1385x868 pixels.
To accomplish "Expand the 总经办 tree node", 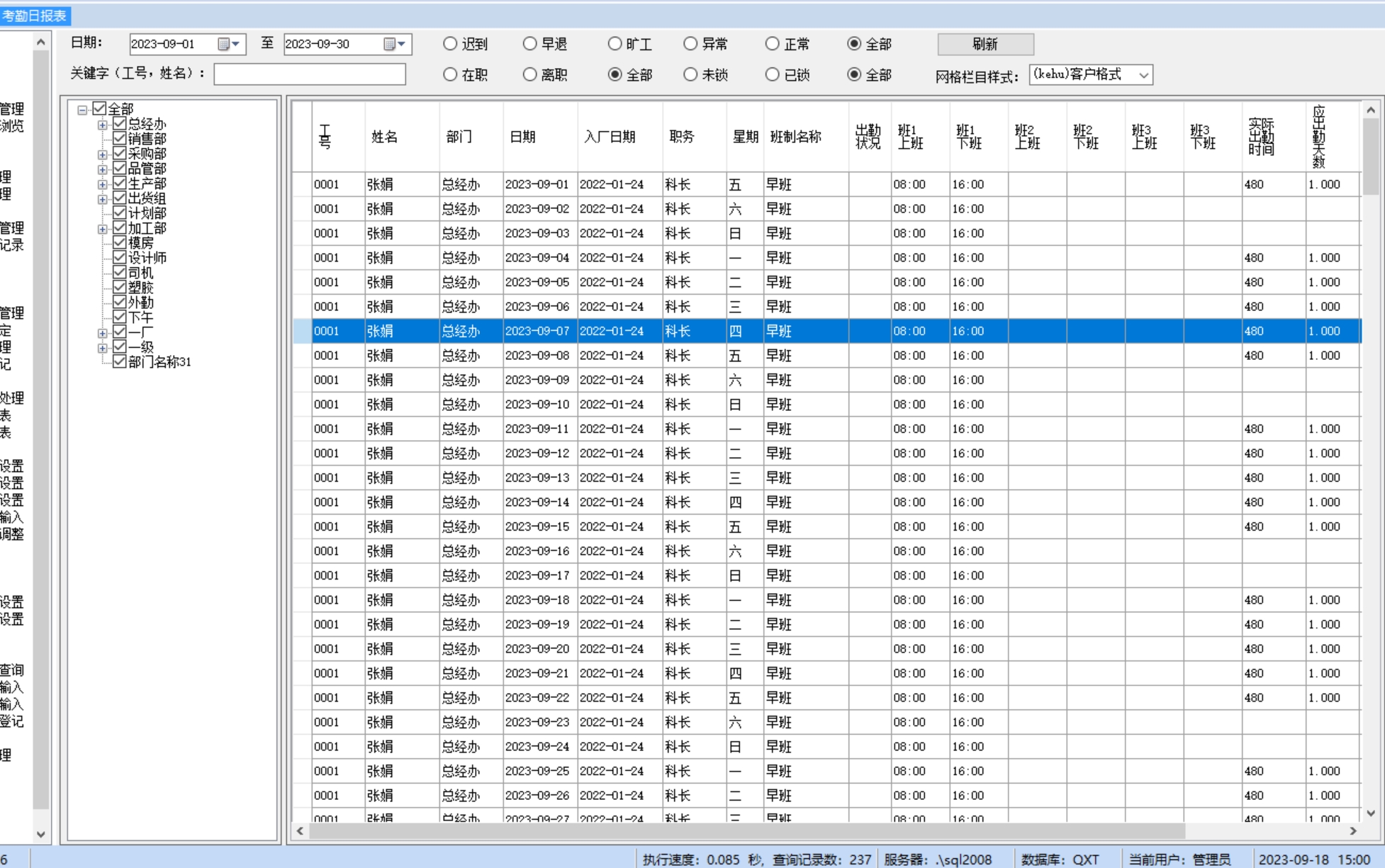I will coord(103,125).
